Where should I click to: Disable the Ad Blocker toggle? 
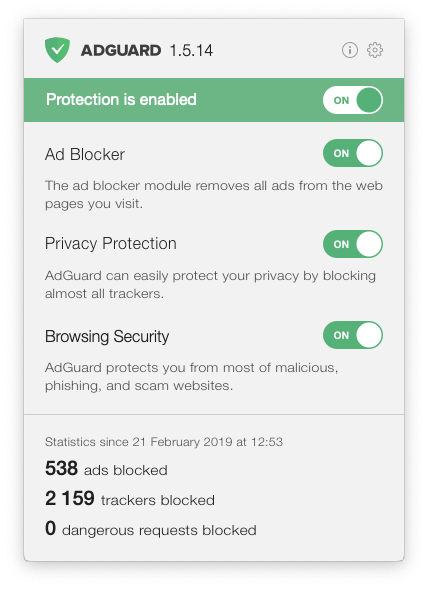pyautogui.click(x=353, y=153)
